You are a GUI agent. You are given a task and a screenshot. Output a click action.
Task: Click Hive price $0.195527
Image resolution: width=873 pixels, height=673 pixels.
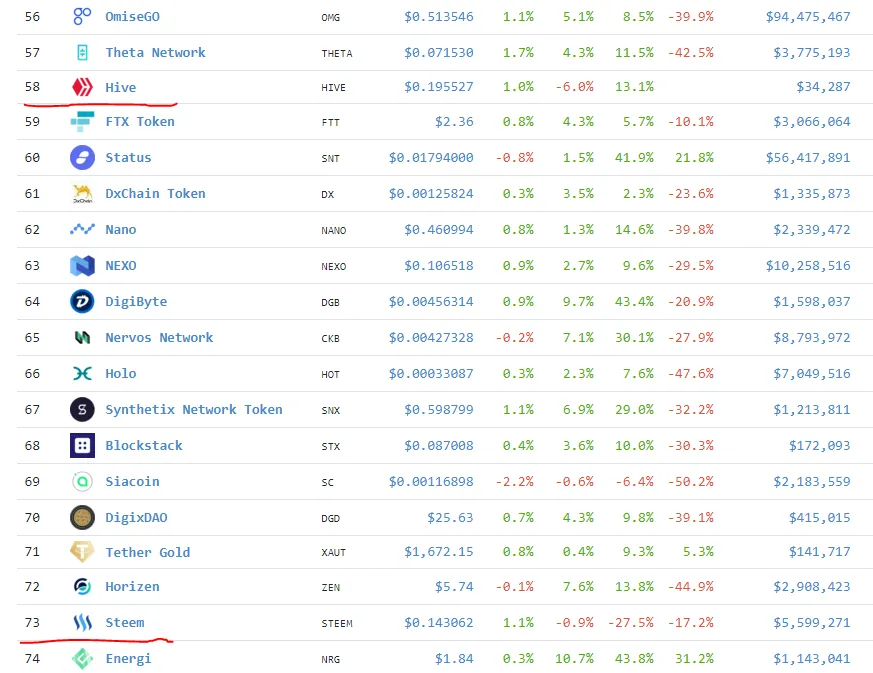pos(439,87)
